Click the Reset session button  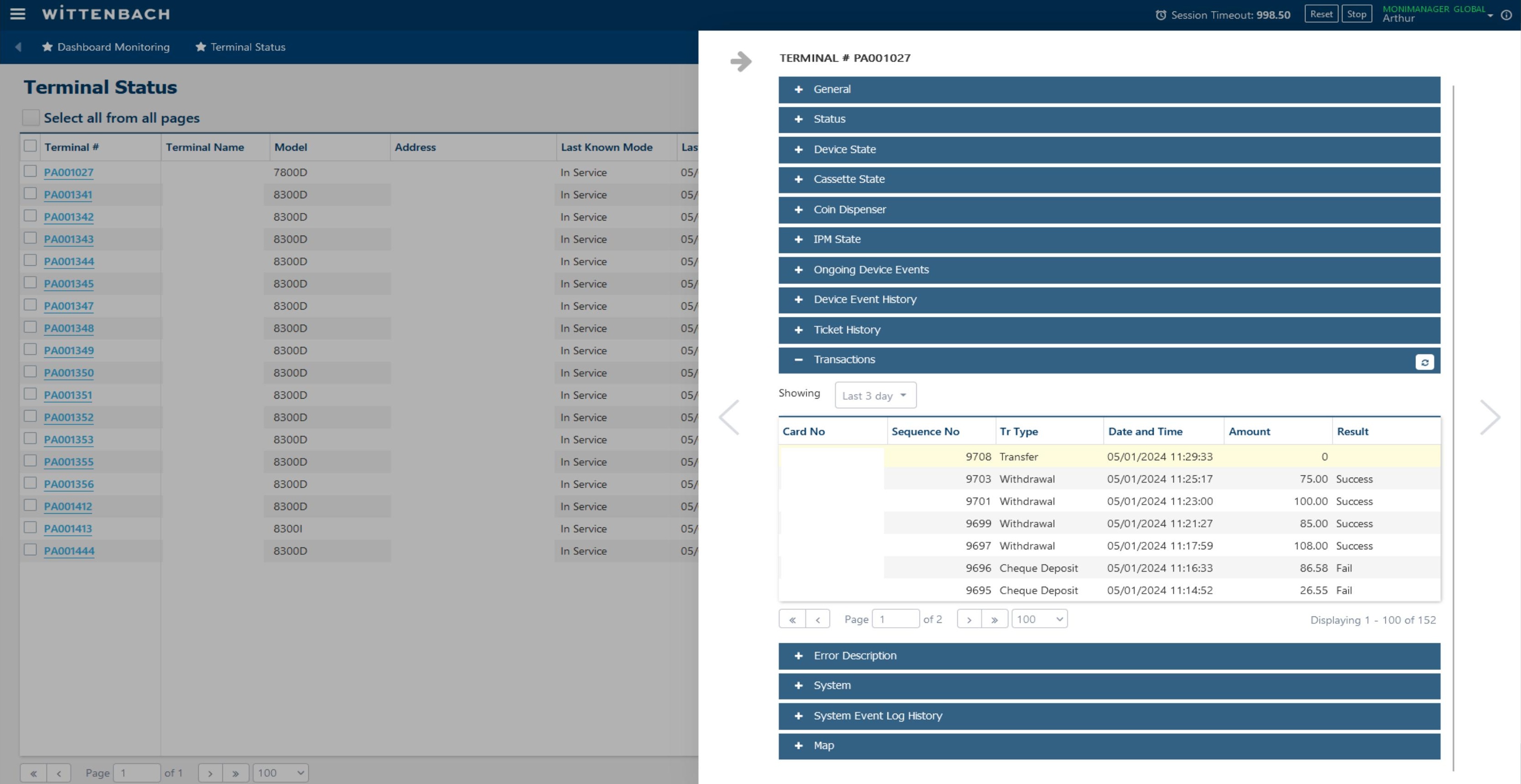[1321, 14]
